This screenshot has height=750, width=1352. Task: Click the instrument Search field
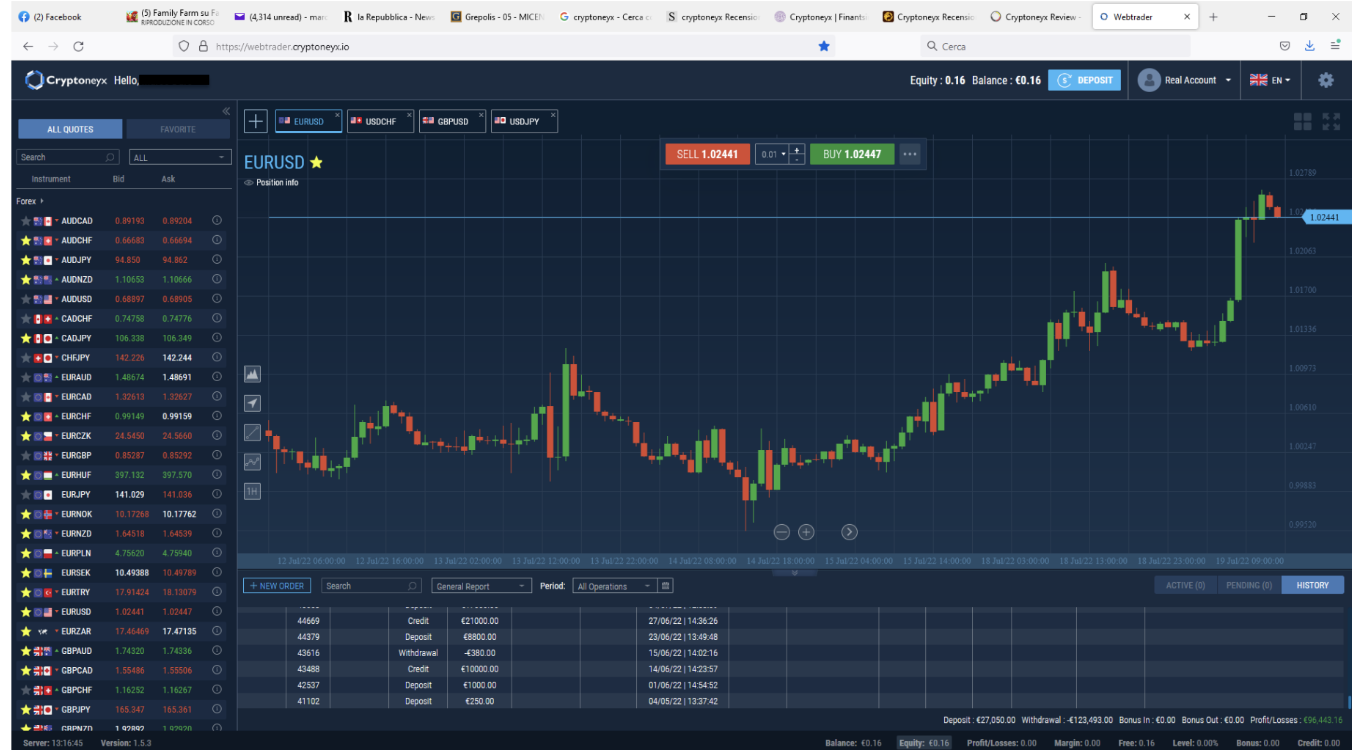[x=69, y=157]
